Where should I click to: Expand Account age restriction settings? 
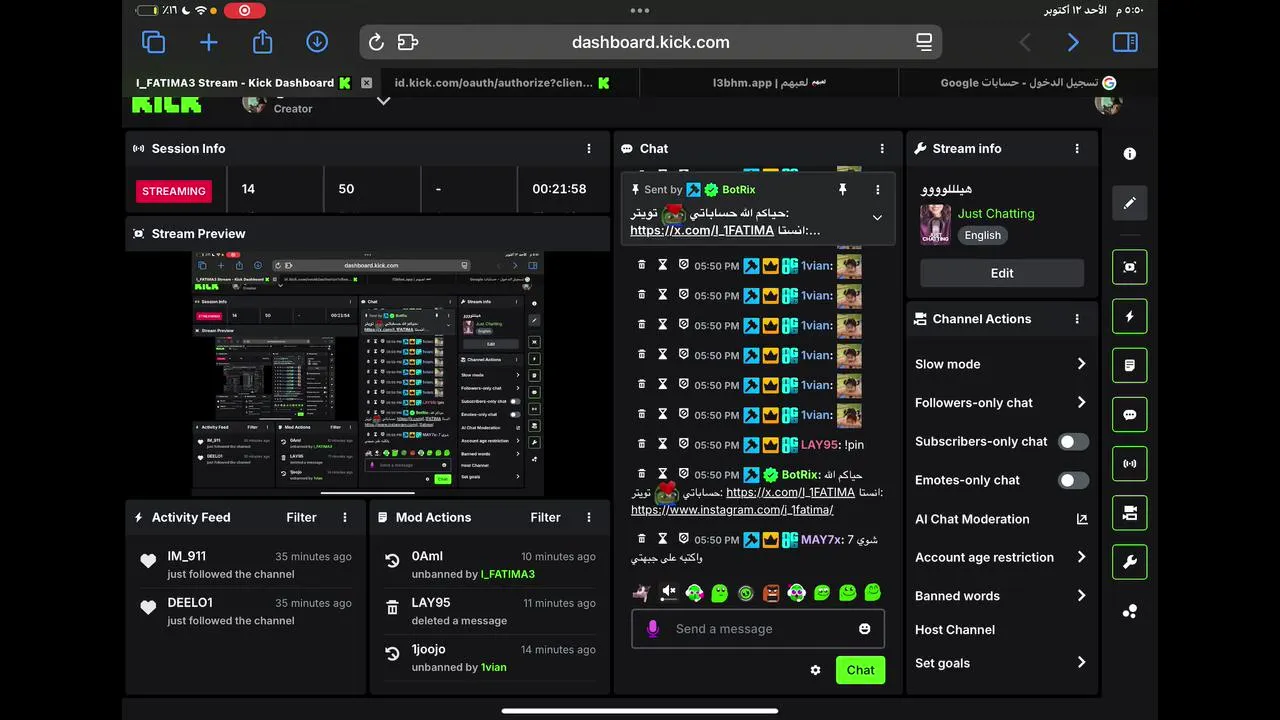pyautogui.click(x=1081, y=557)
